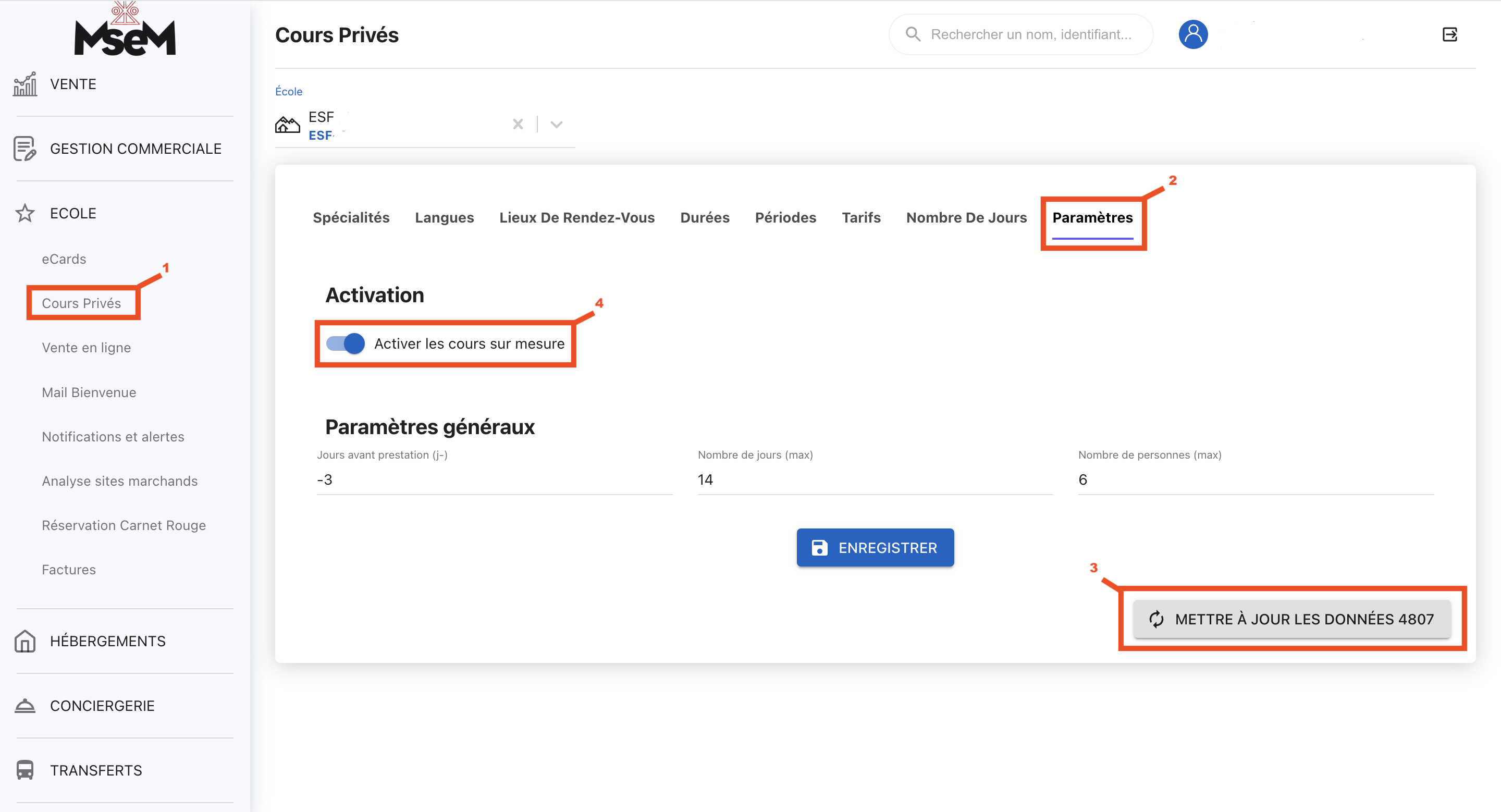Screen dimensions: 1501x812
Task: Click the Nombre de personnes (max) field
Action: (1255, 479)
